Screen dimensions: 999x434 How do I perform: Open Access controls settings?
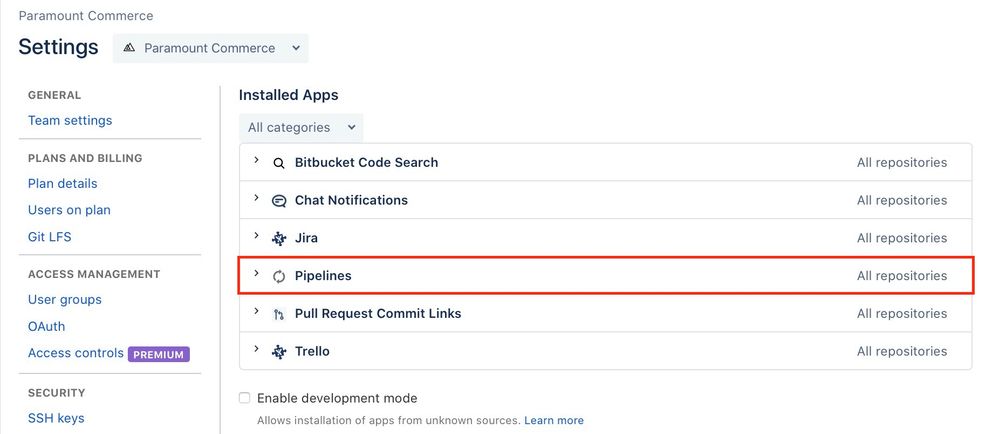[76, 353]
